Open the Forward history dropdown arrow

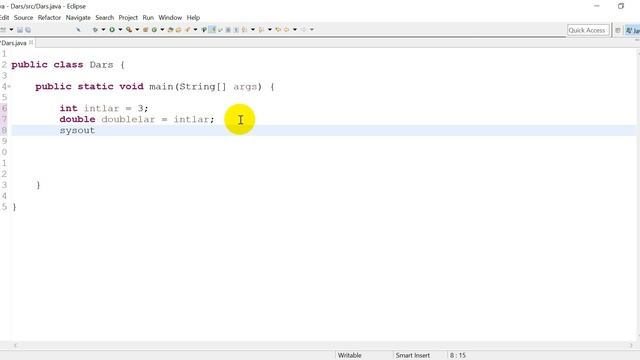coord(312,29)
